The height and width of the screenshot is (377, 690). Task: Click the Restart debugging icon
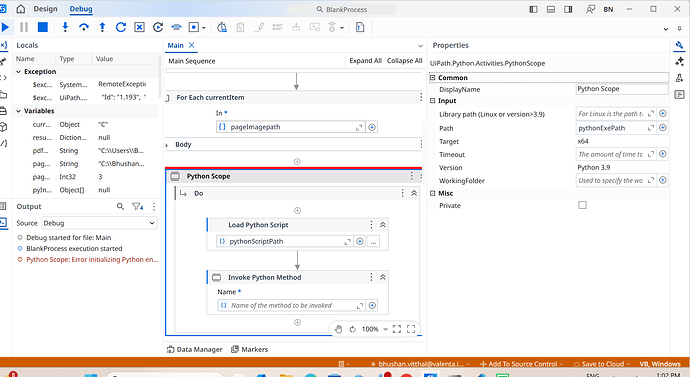158,27
